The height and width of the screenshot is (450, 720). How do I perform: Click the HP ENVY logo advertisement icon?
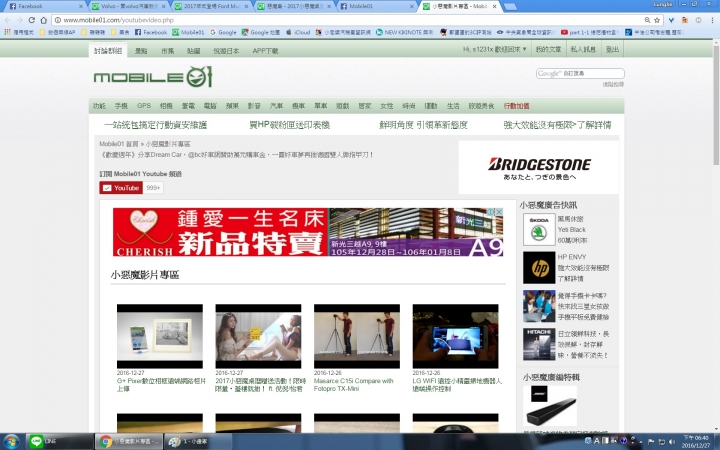(539, 268)
